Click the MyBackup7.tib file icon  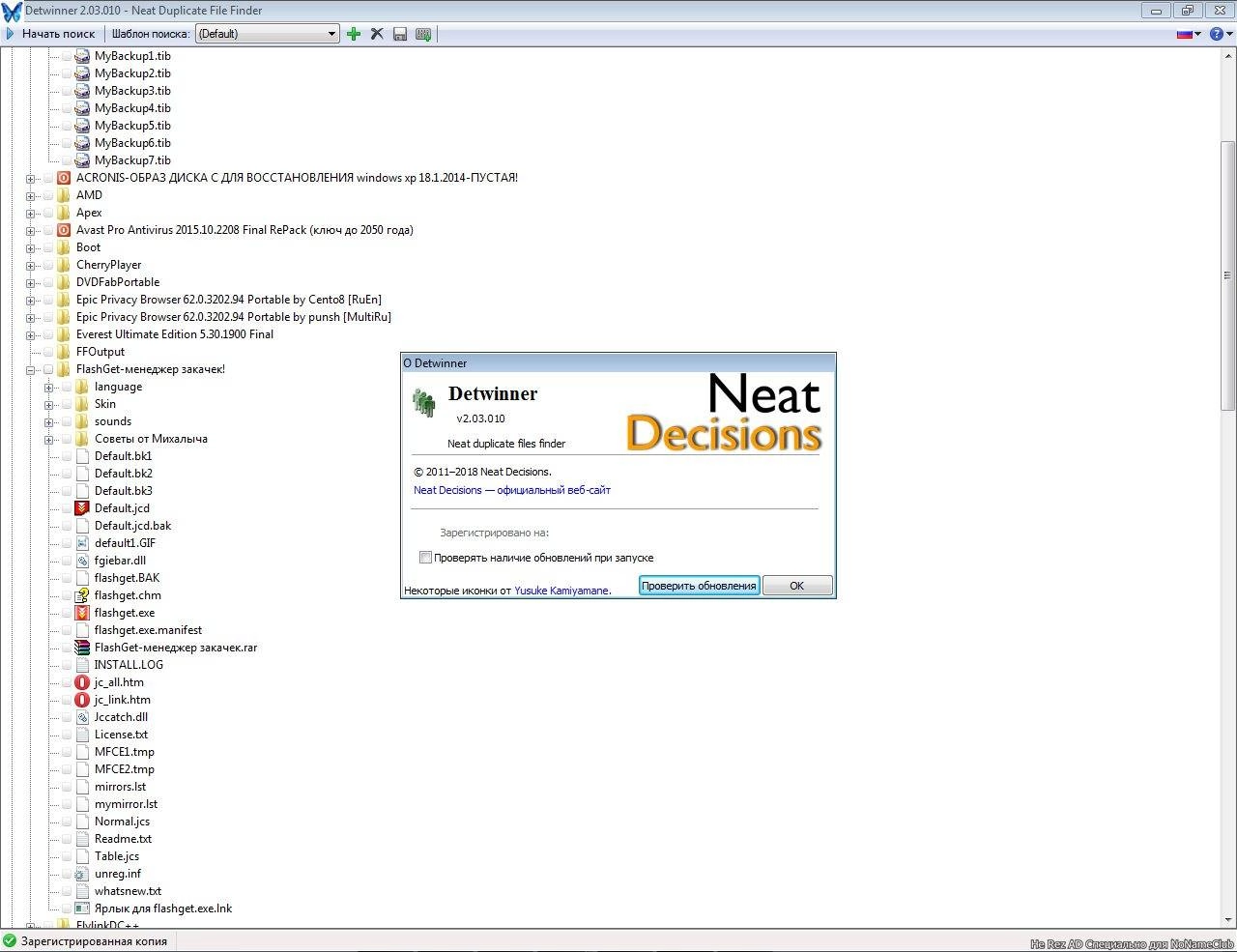pyautogui.click(x=82, y=160)
